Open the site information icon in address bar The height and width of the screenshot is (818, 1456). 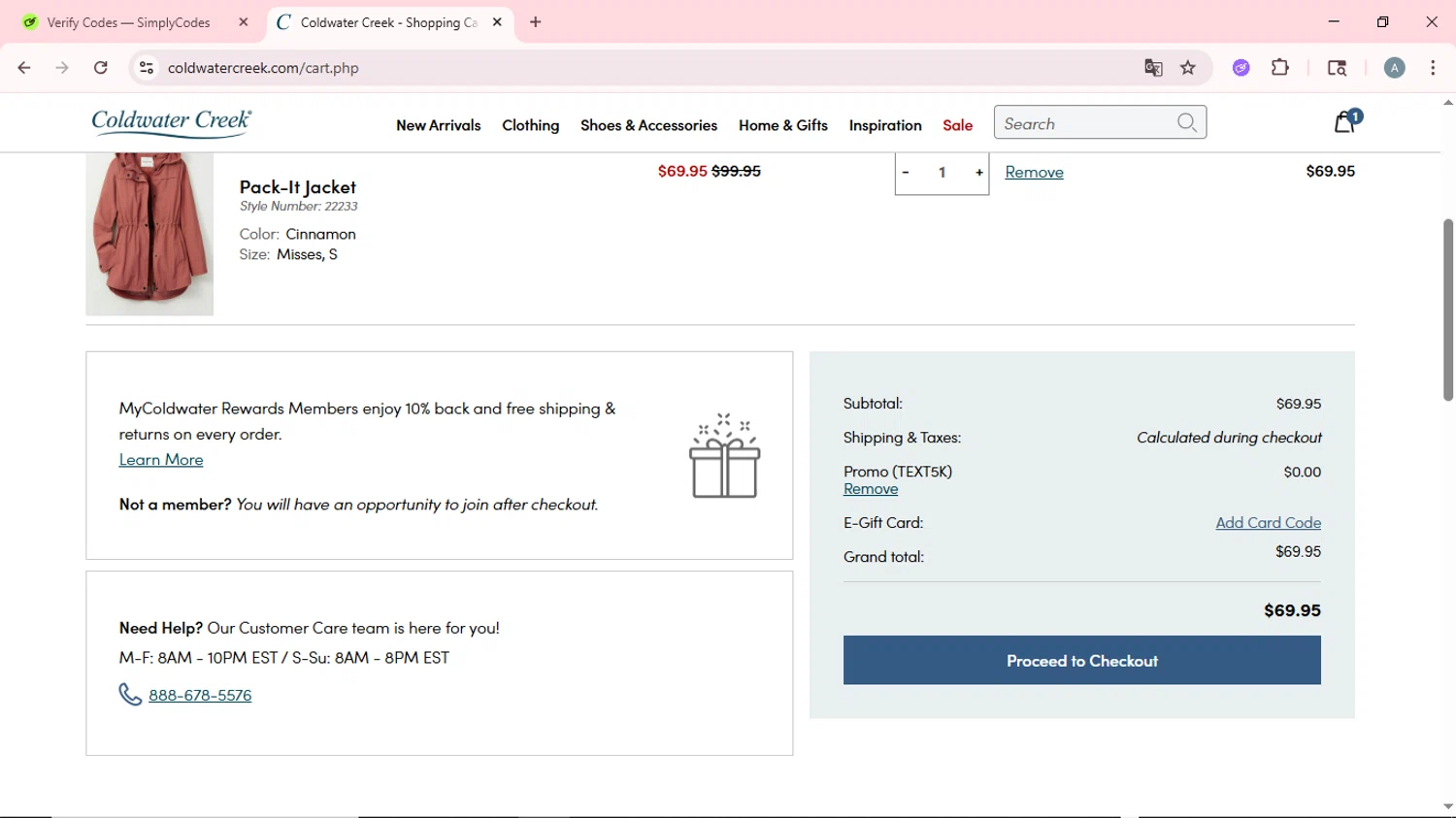pyautogui.click(x=147, y=68)
